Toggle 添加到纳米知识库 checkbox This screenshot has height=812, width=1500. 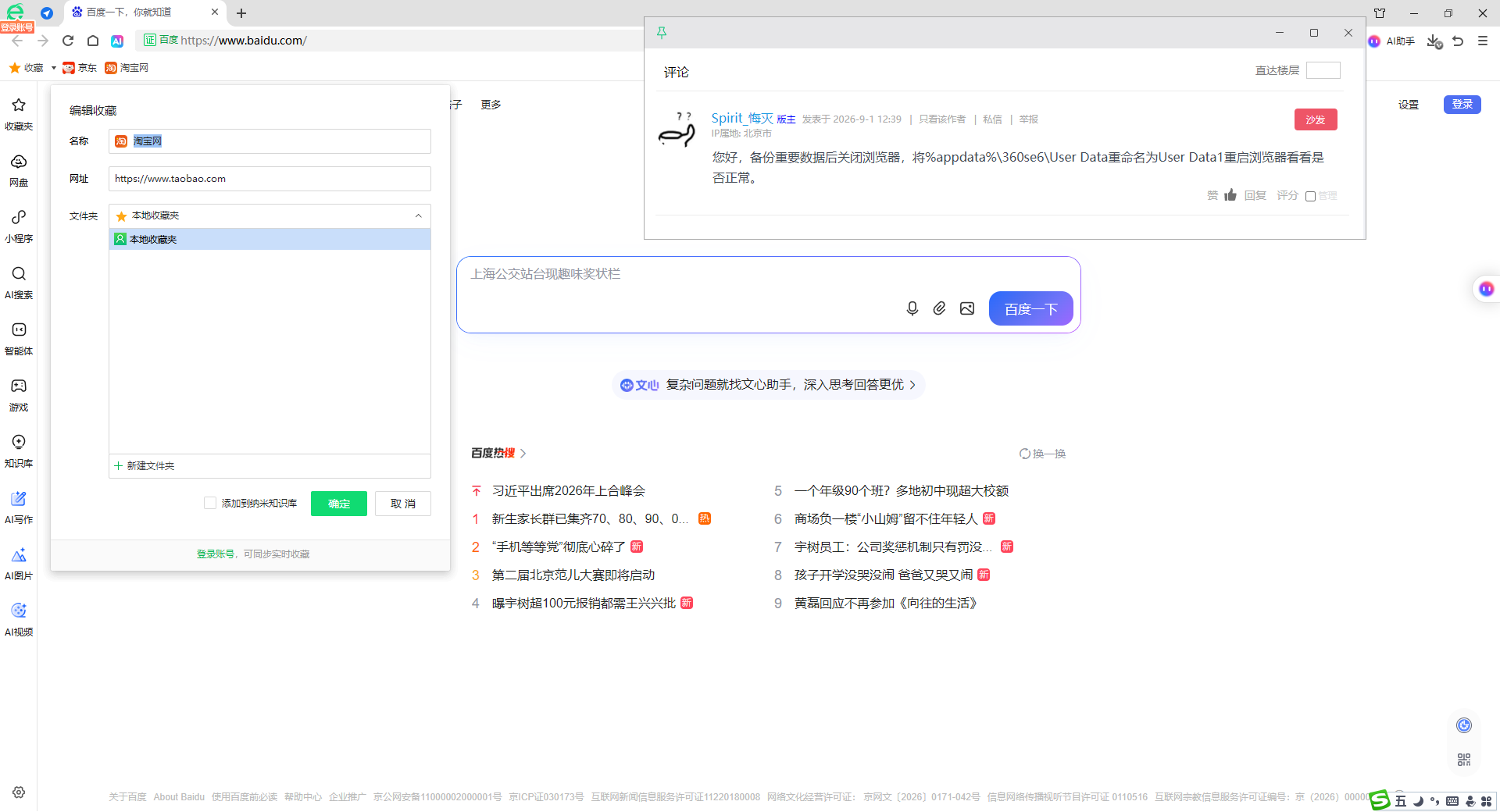[210, 503]
